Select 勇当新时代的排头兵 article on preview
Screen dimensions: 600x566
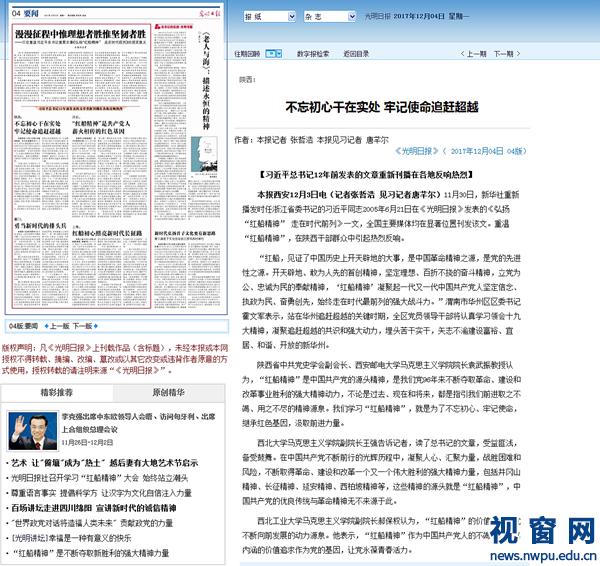[41, 225]
